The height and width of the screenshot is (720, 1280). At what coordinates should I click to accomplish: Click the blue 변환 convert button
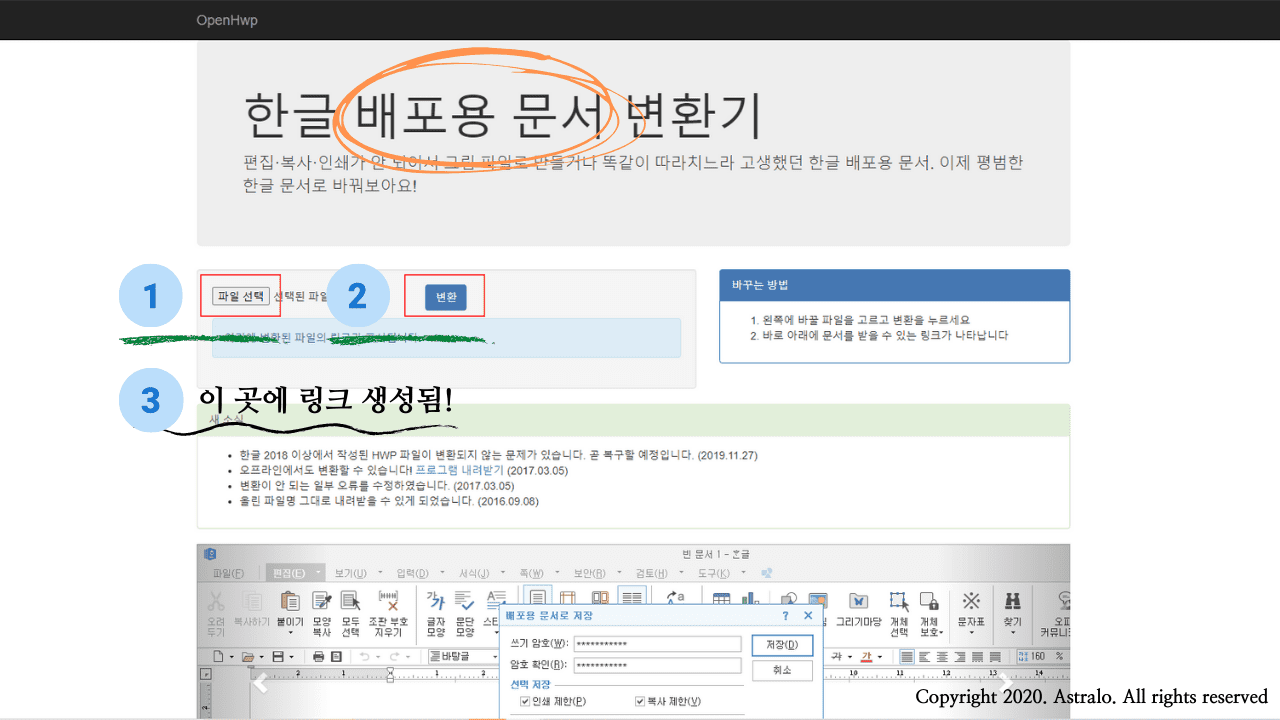[x=446, y=297]
